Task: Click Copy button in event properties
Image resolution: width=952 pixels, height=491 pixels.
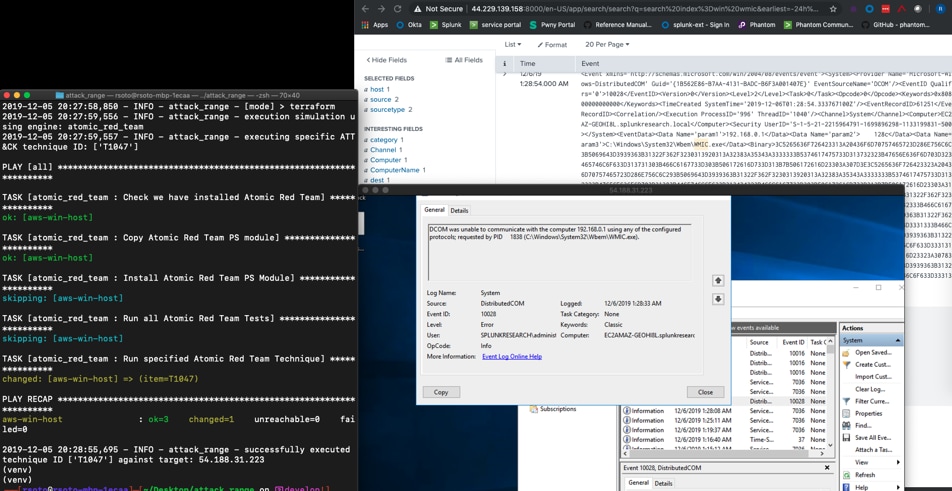Action: click(x=441, y=392)
